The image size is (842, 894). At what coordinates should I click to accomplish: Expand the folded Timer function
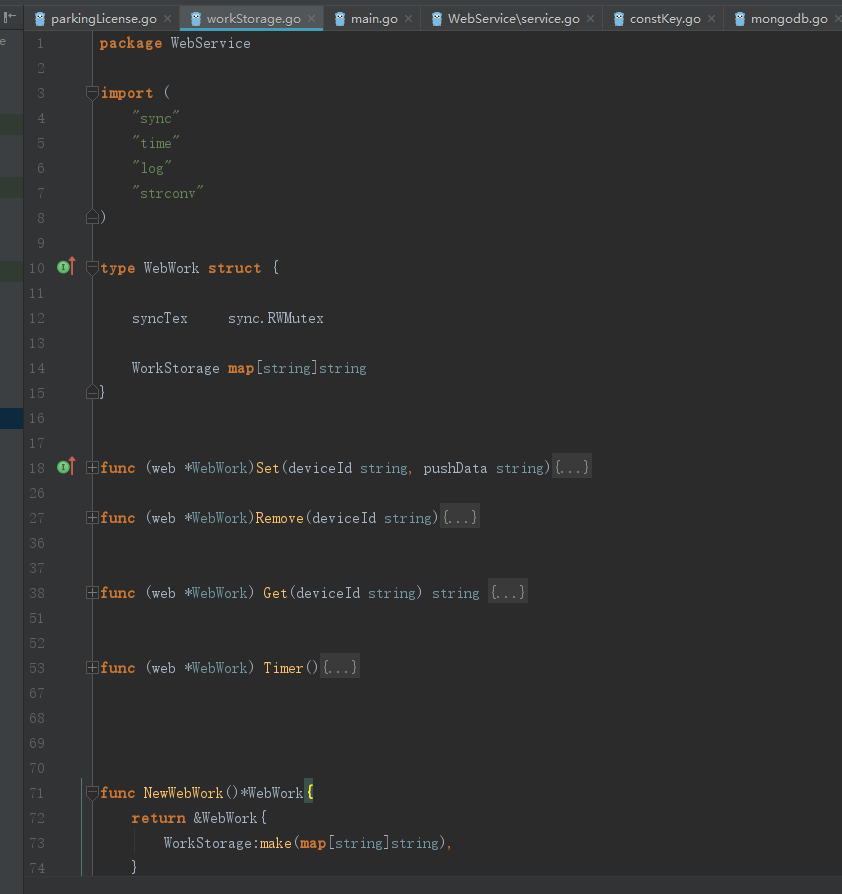click(x=92, y=668)
